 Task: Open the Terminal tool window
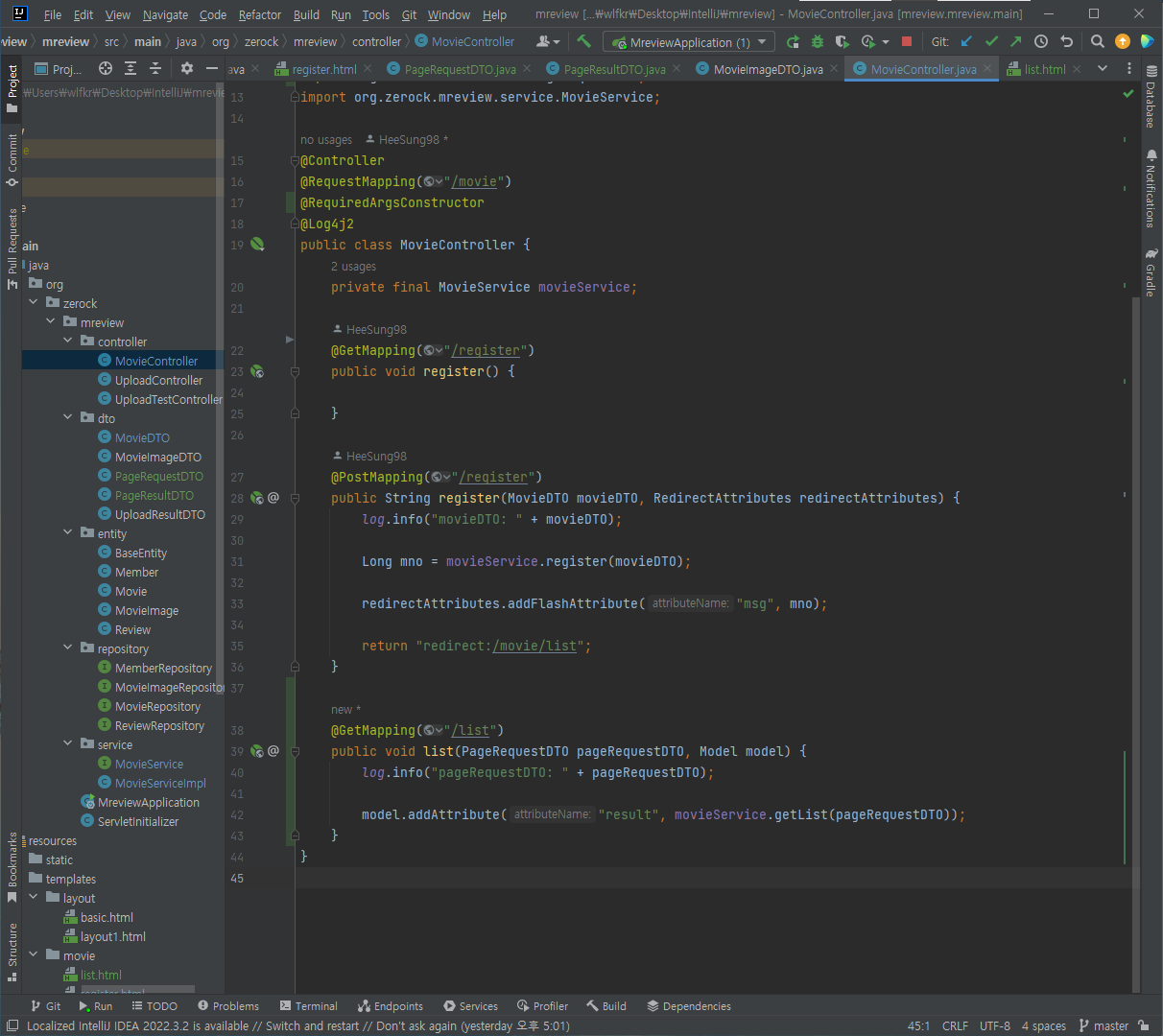[308, 1006]
